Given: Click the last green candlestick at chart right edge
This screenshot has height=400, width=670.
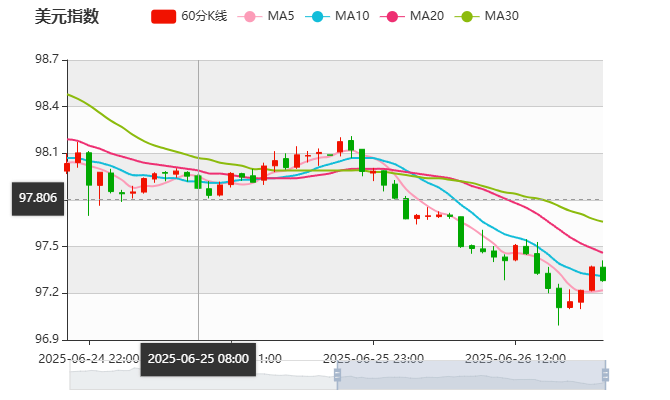Looking at the screenshot, I should (603, 274).
